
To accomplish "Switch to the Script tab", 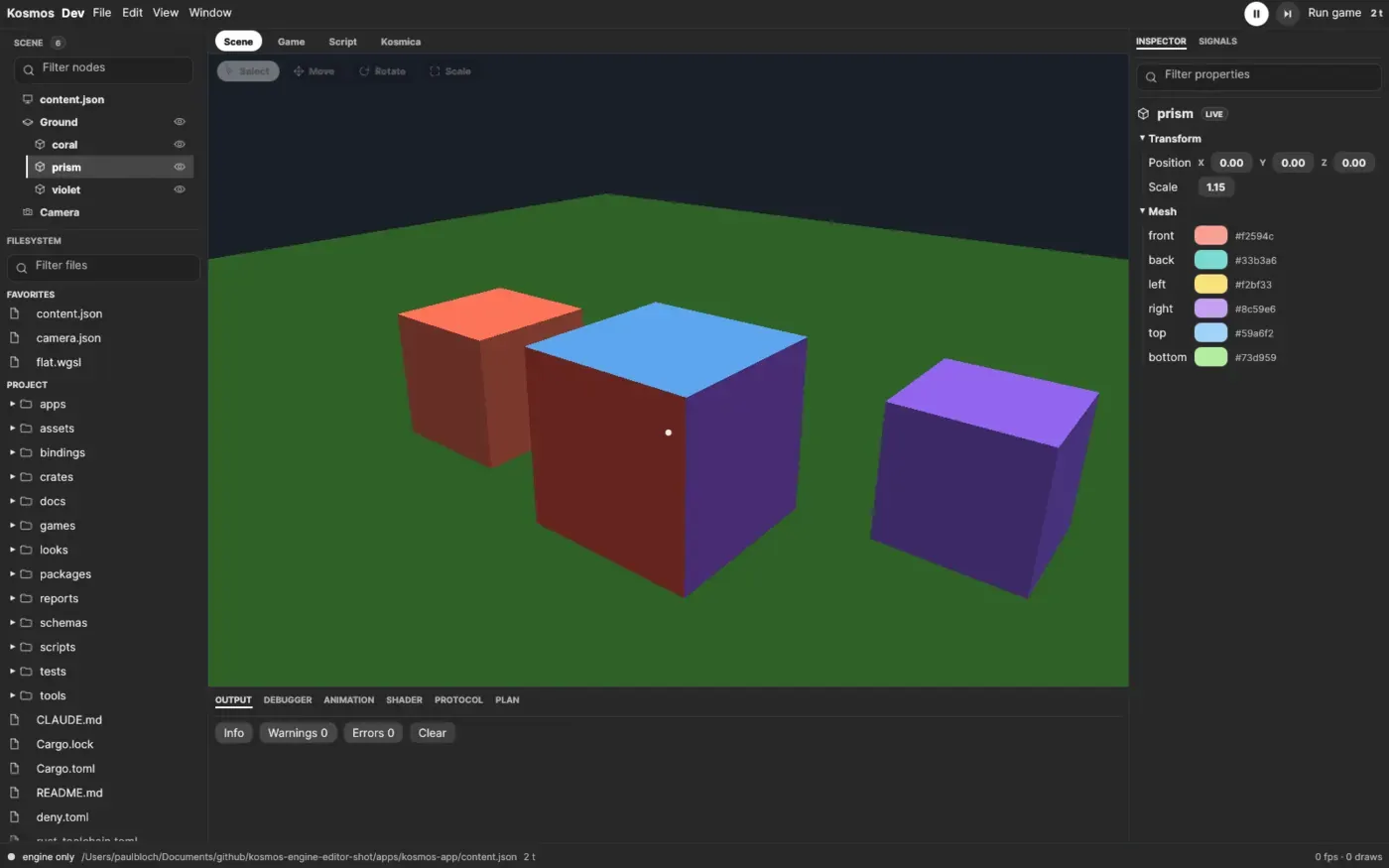I will [x=342, y=42].
